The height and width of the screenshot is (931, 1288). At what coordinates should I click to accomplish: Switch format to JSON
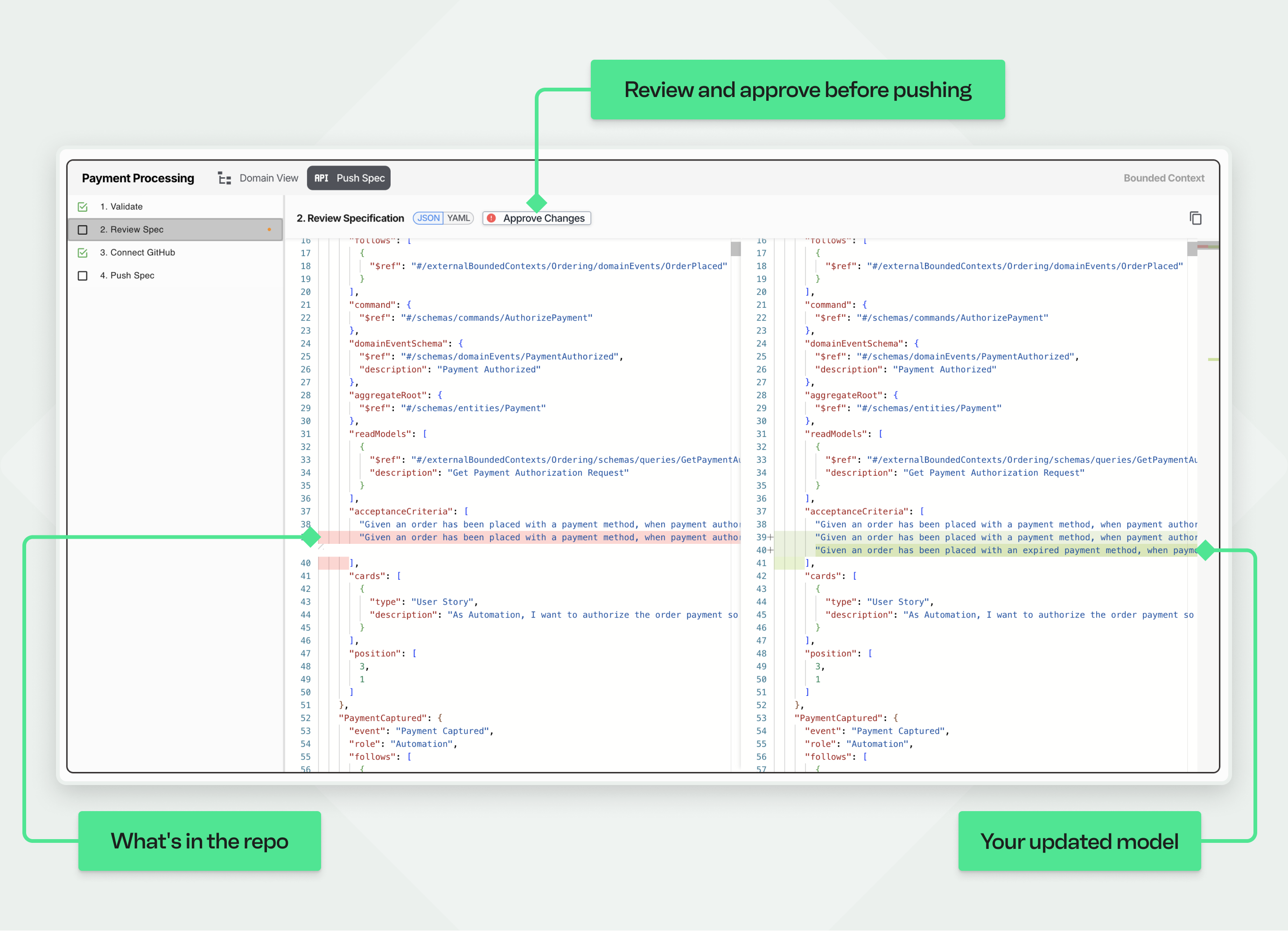click(429, 218)
